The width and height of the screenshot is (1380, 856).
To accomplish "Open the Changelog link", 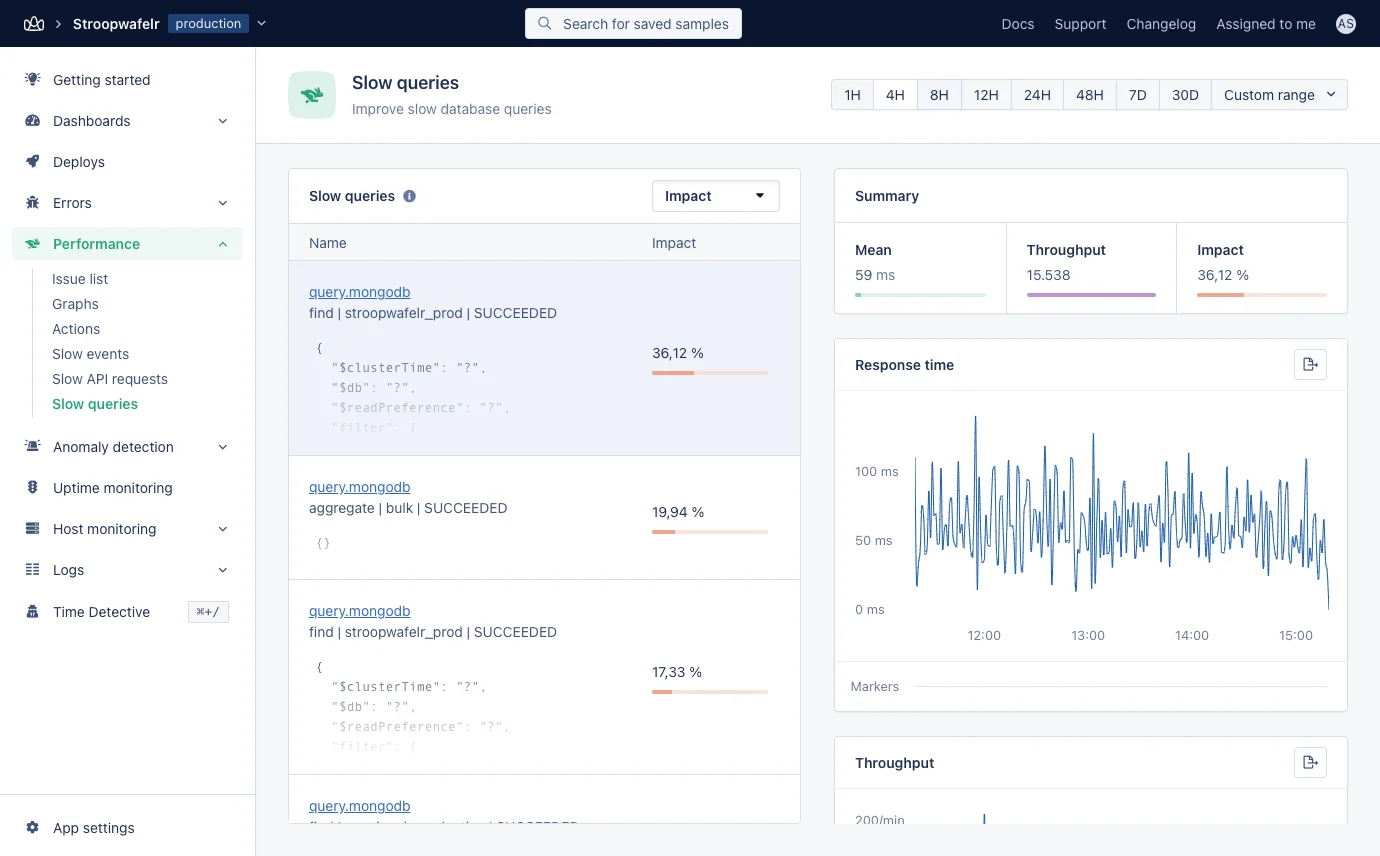I will [1161, 24].
